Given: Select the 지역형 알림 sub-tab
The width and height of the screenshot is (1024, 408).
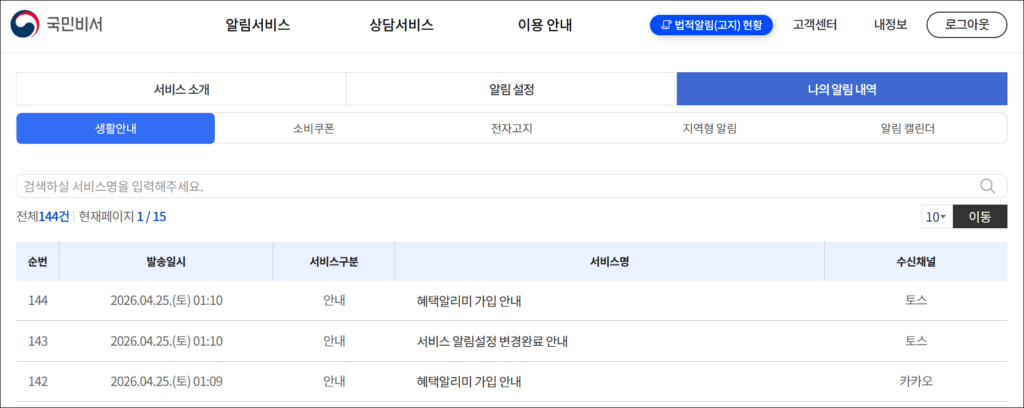Looking at the screenshot, I should pos(710,129).
